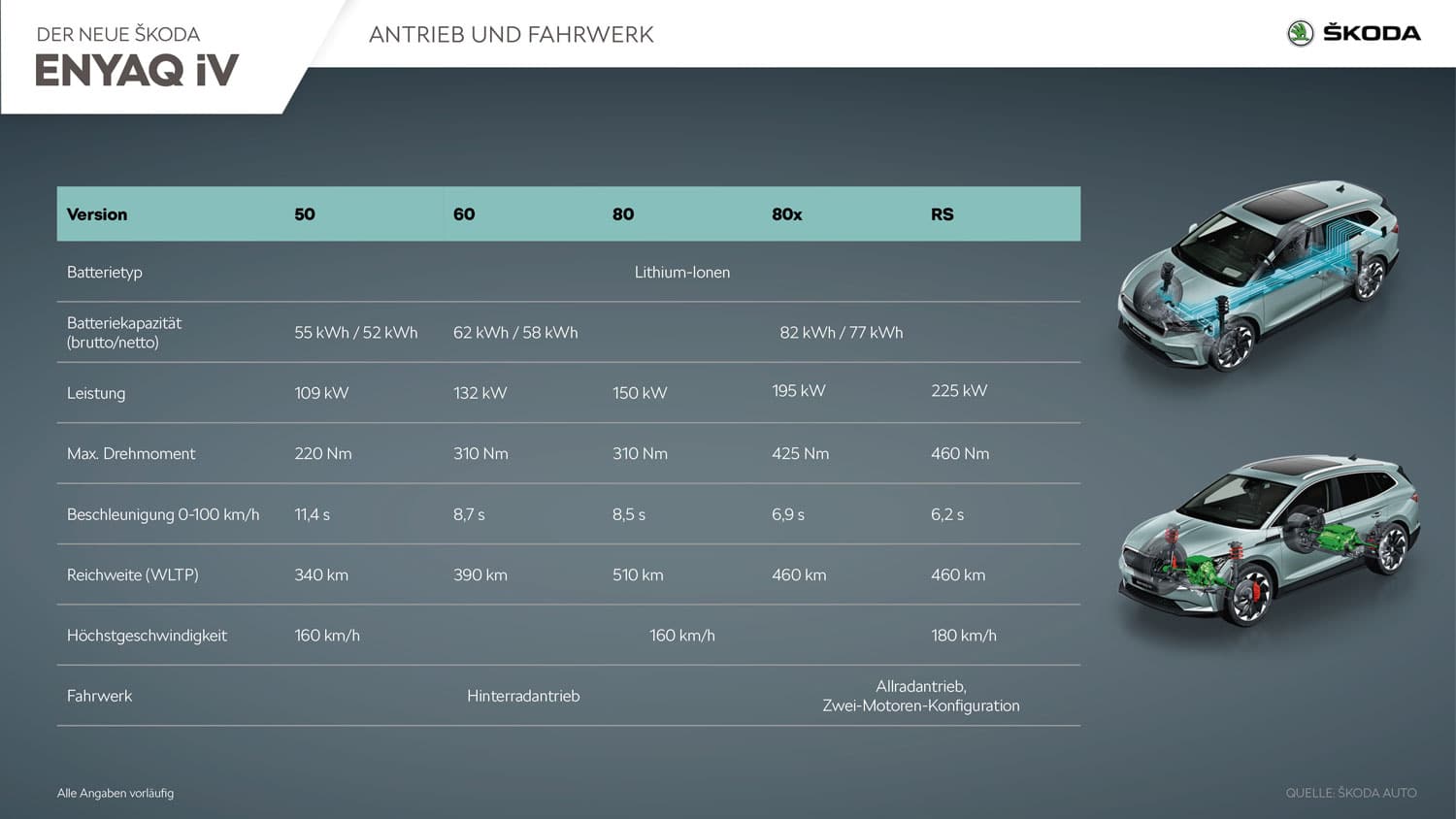
Task: Click the '180 km/h' top speed value
Action: [963, 636]
